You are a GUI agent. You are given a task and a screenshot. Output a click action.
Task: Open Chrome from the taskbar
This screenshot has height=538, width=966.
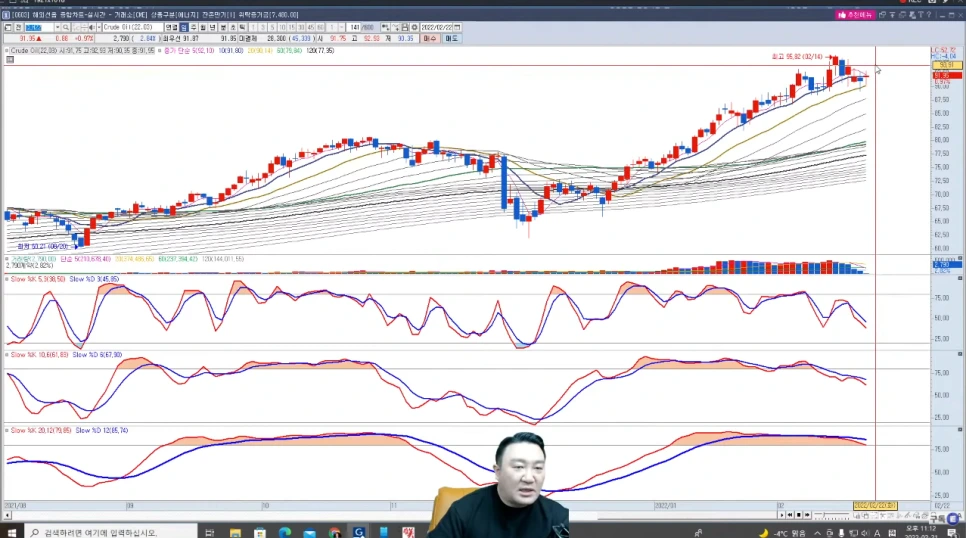[x=334, y=532]
